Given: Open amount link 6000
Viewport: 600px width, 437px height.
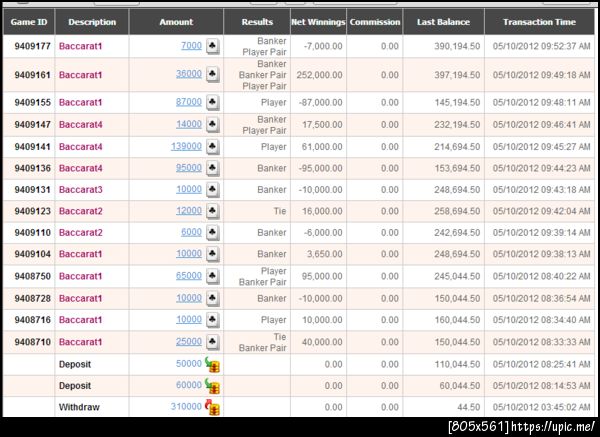Looking at the screenshot, I should coord(191,232).
